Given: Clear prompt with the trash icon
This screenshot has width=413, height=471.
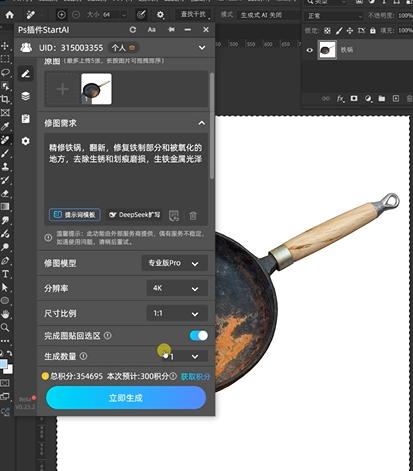Looking at the screenshot, I should [x=193, y=215].
